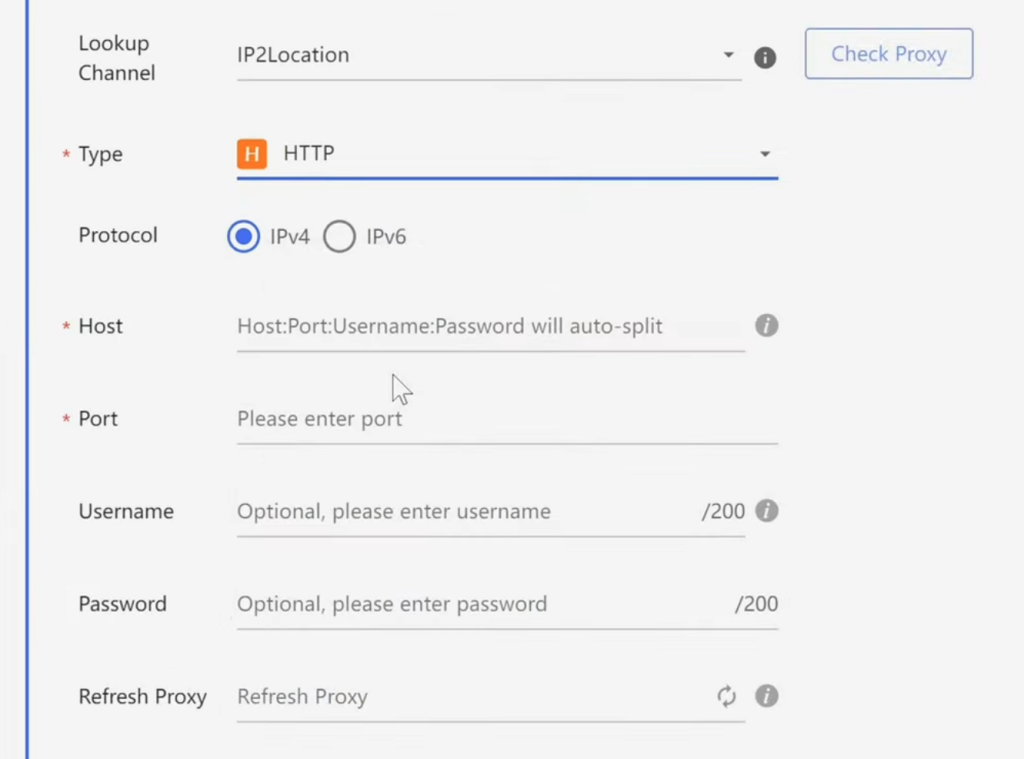This screenshot has width=1024, height=759.
Task: Expand the Lookup Channel dropdown arrow
Action: 729,55
